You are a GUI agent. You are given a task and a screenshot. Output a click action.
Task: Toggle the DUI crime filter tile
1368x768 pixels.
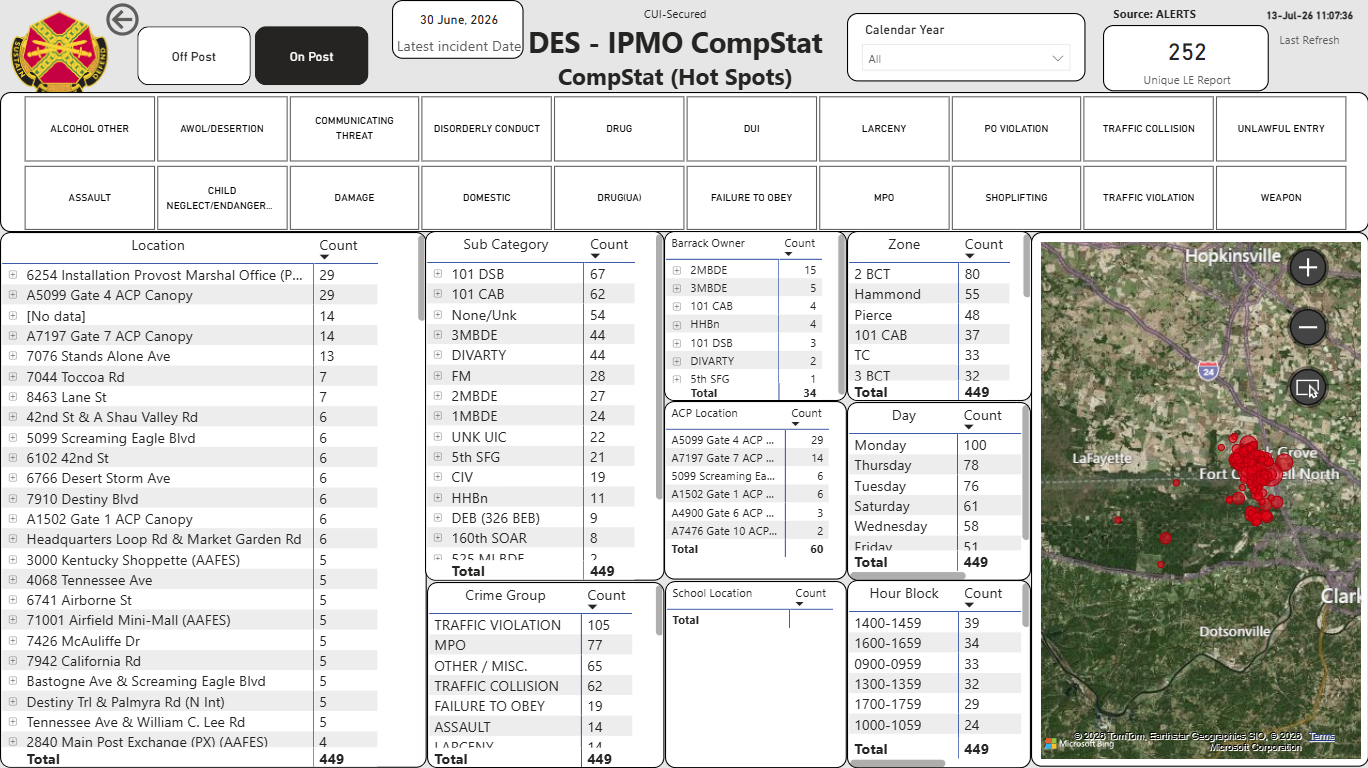click(751, 129)
